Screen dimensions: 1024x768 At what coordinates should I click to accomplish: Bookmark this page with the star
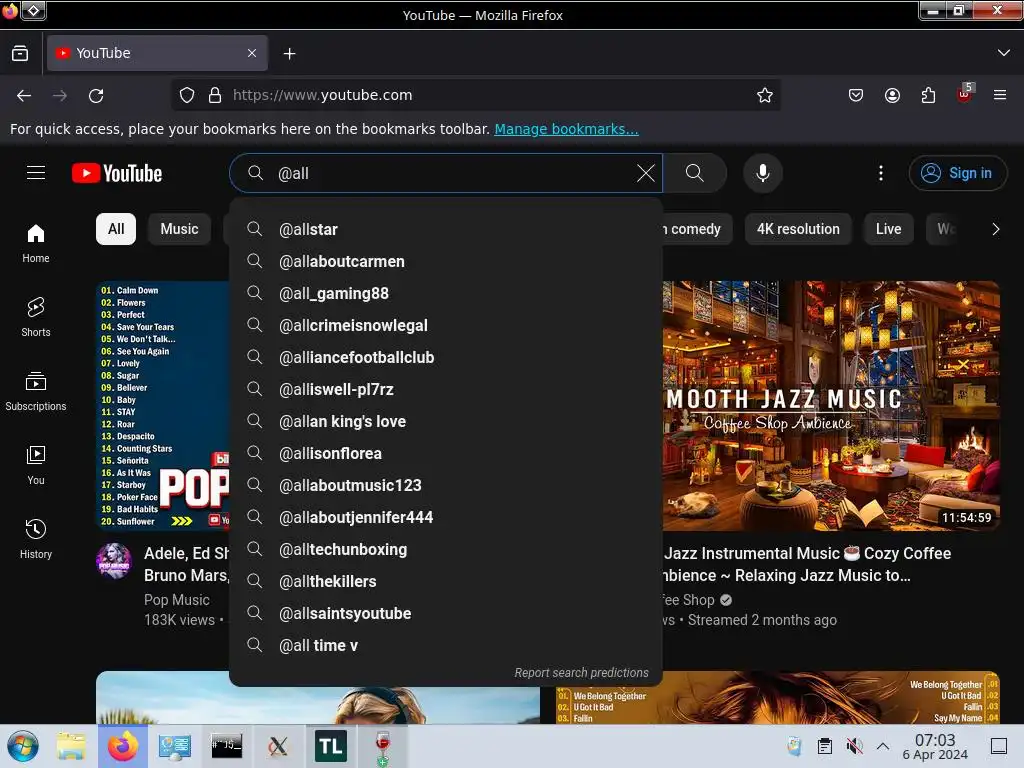click(x=765, y=95)
